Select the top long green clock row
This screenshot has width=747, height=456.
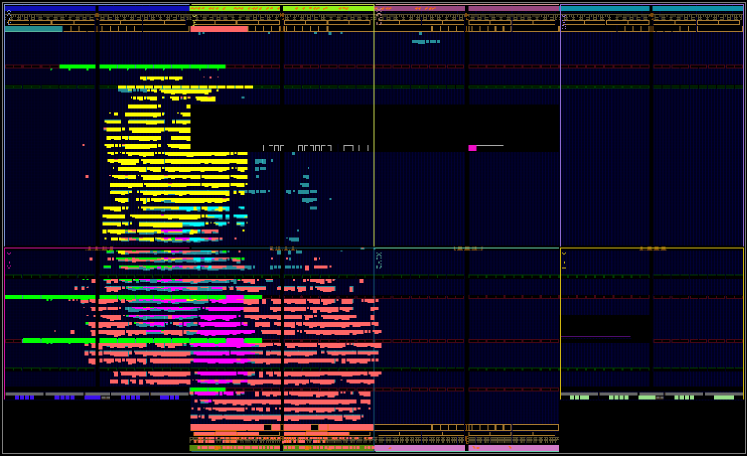tap(142, 67)
